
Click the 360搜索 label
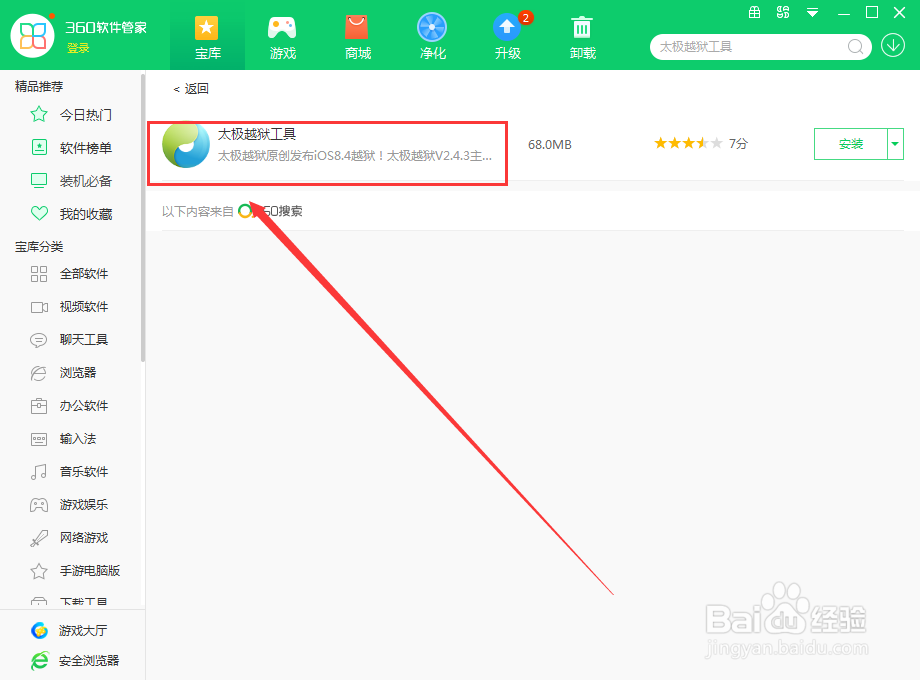tap(270, 211)
